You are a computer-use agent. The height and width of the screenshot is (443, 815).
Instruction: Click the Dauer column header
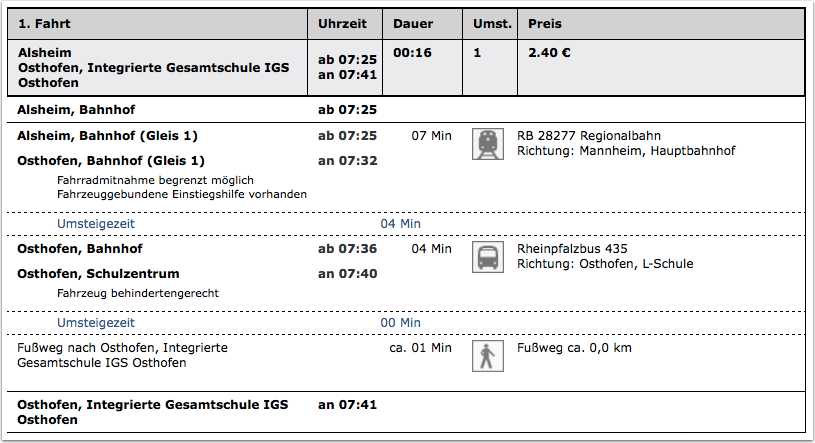(x=423, y=24)
